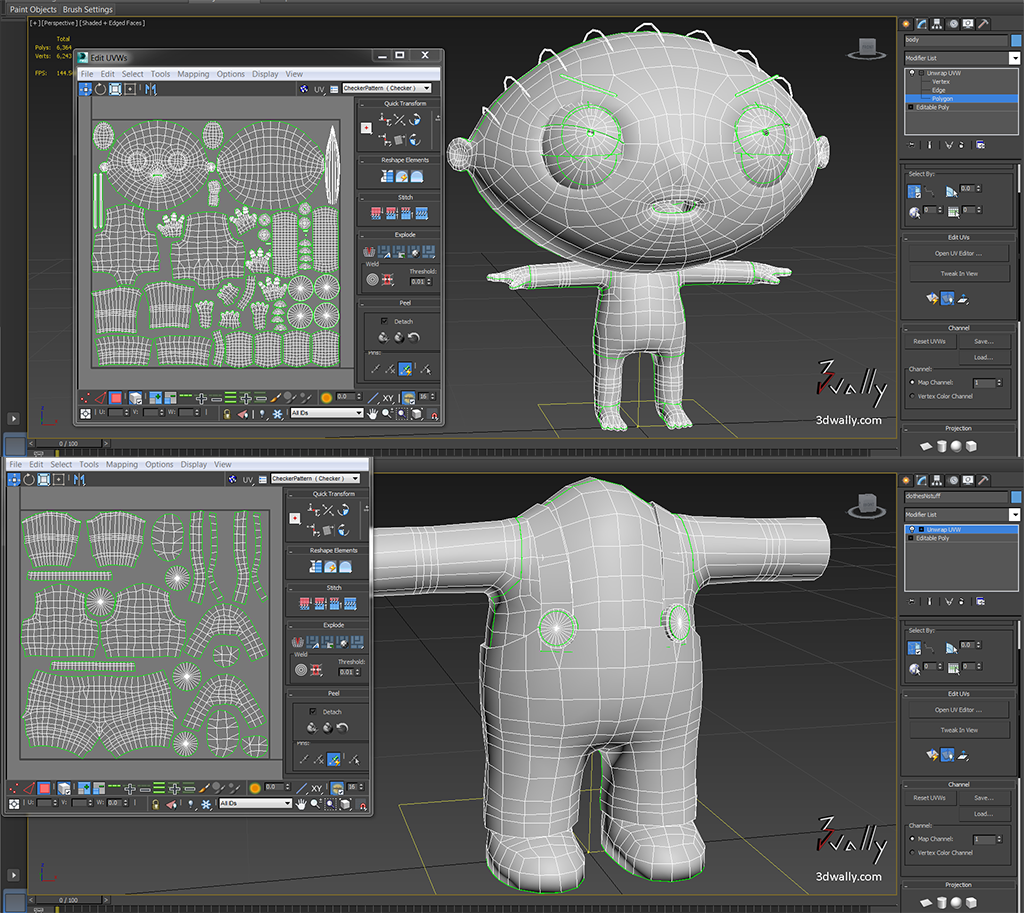Toggle the Detach checkbox in top Peel panel

384,321
